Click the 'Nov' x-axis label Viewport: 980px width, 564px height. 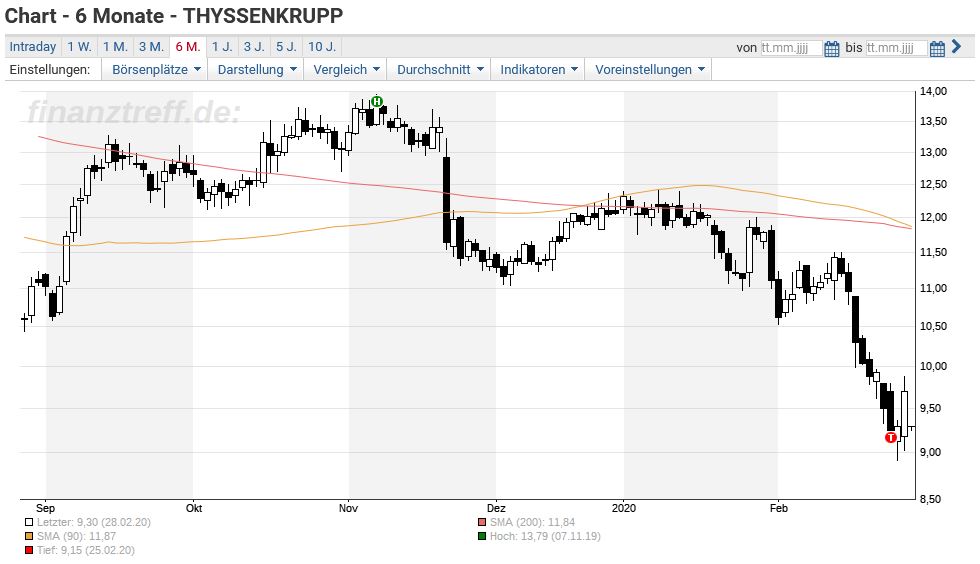point(349,508)
